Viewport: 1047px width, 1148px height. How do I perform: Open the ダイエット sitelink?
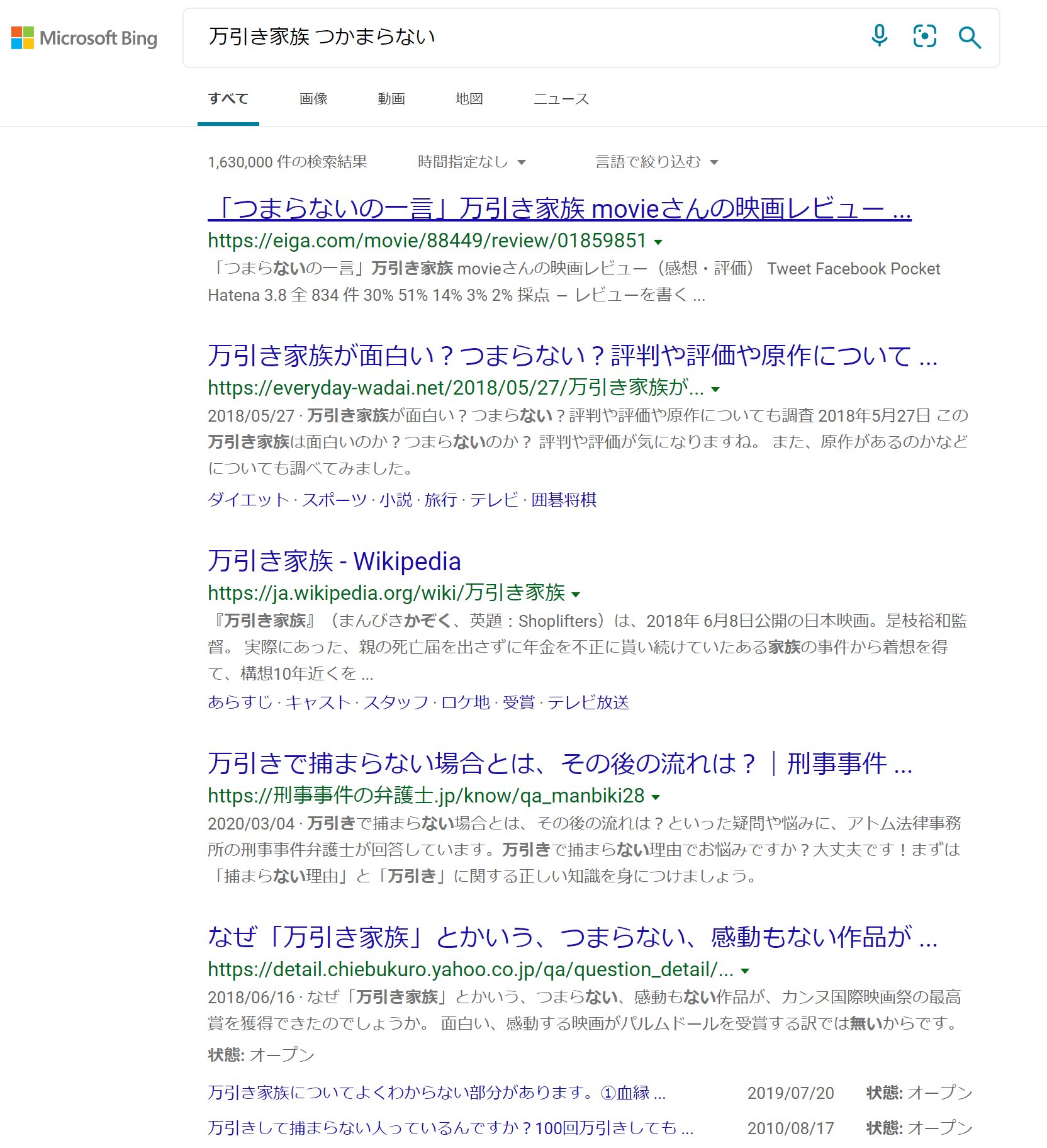tap(249, 500)
